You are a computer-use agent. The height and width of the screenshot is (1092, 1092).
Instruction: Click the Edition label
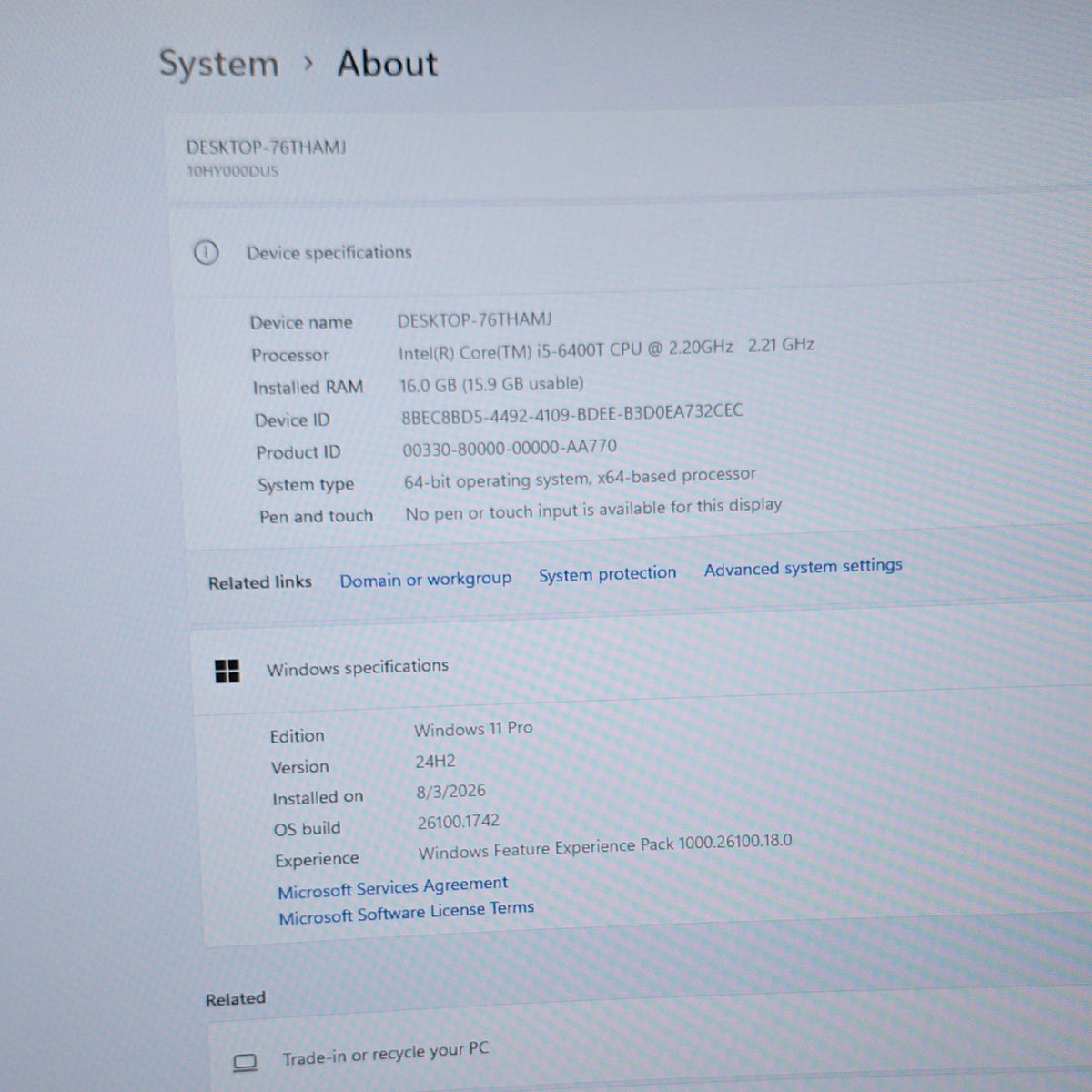tap(297, 736)
